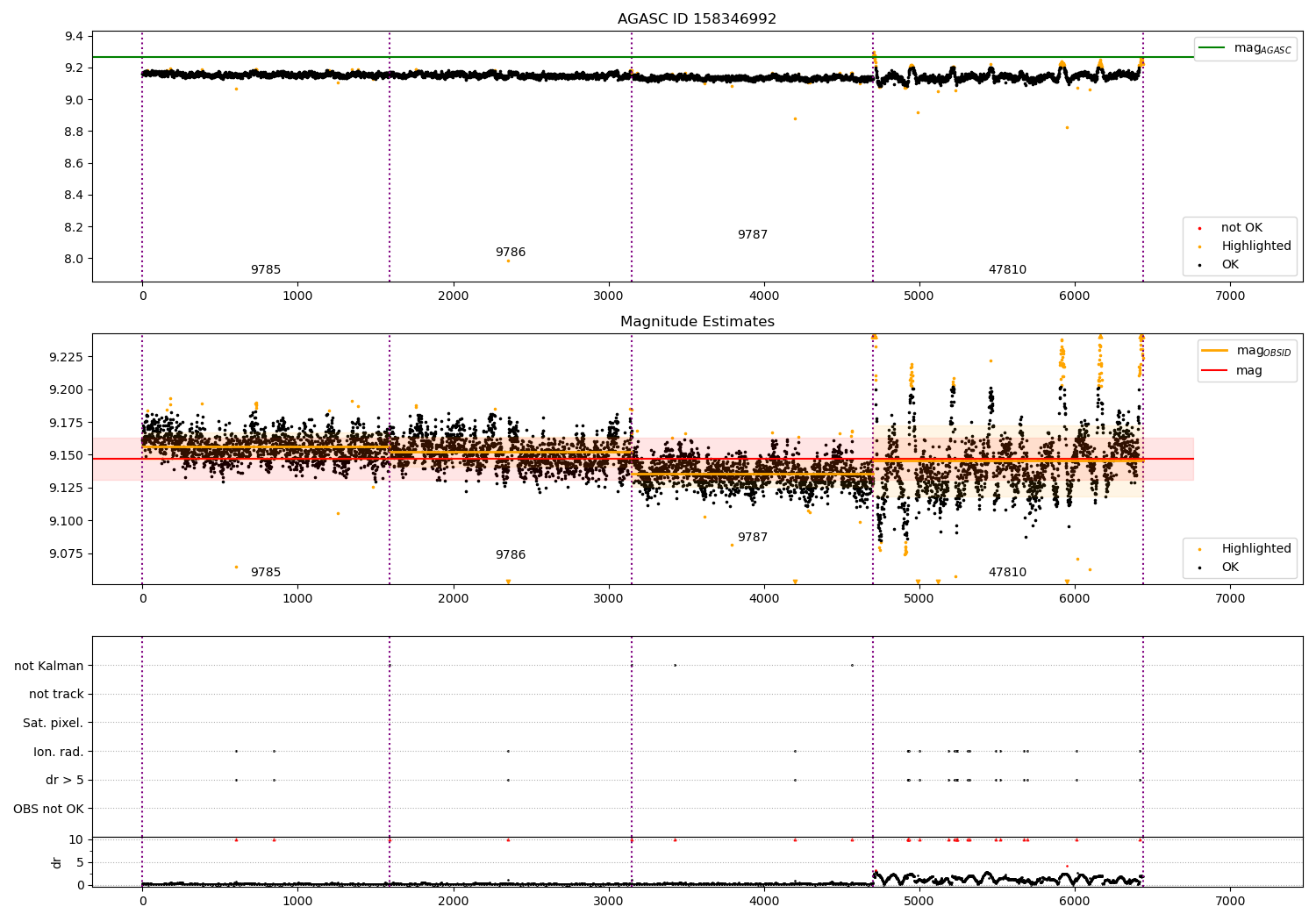Click the 9.225 y-axis tick label
Image resolution: width=1316 pixels, height=921 pixels.
(67, 357)
